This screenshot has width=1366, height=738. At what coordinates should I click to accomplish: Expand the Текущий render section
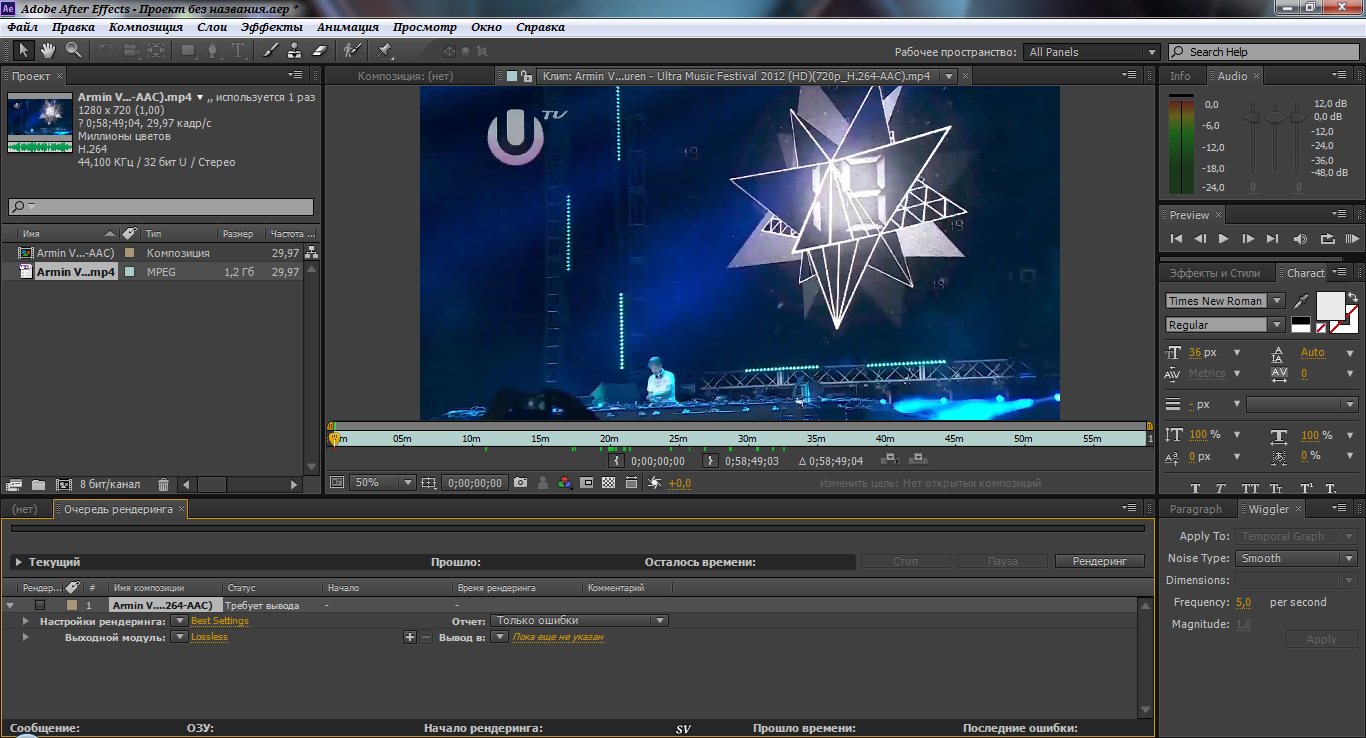(18, 562)
